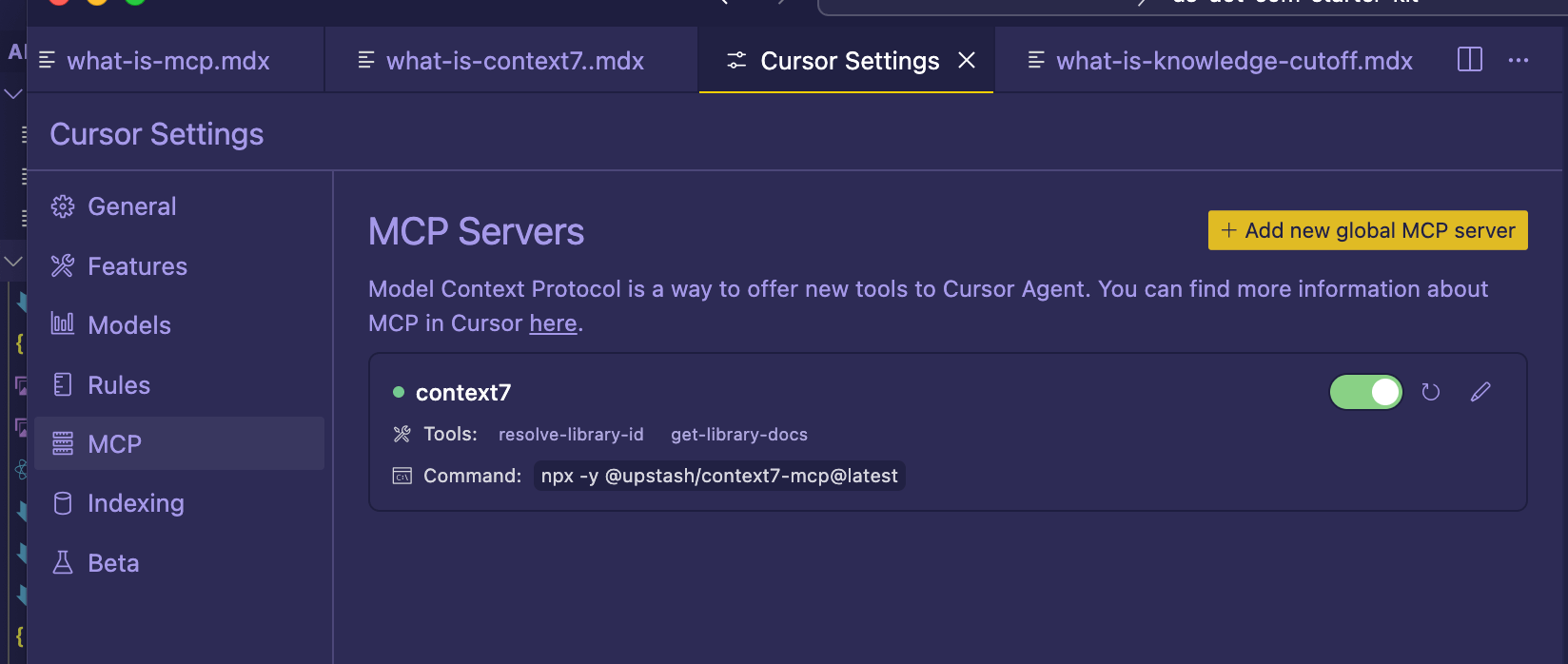Viewport: 1568px width, 664px height.
Task: Collapse the top chevron in left sidebar
Action: pyautogui.click(x=13, y=93)
